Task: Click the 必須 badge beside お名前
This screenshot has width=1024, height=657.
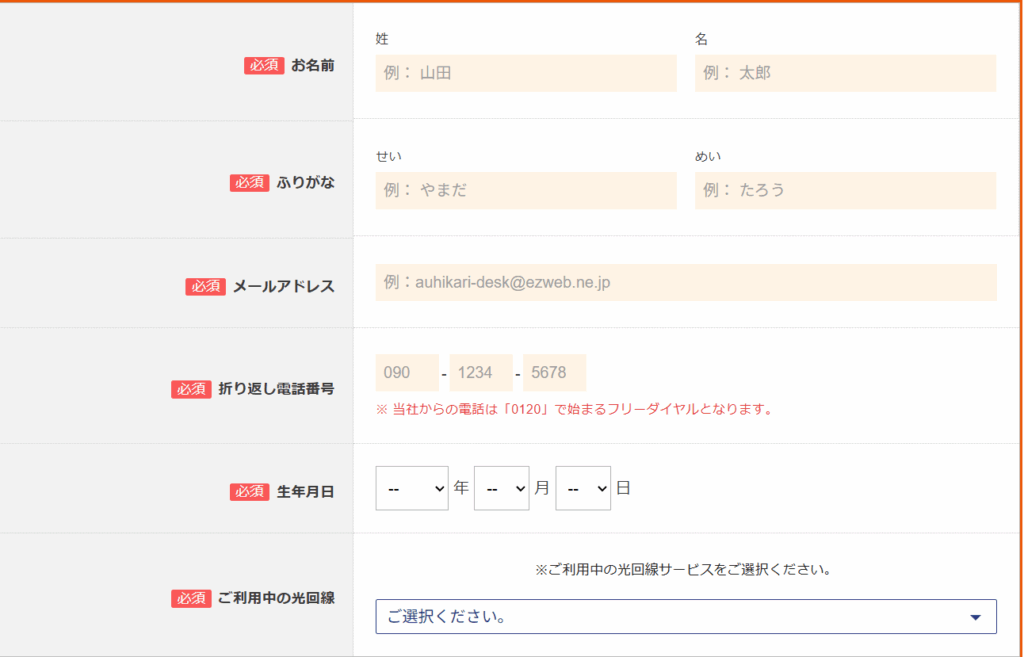Action: click(x=264, y=65)
